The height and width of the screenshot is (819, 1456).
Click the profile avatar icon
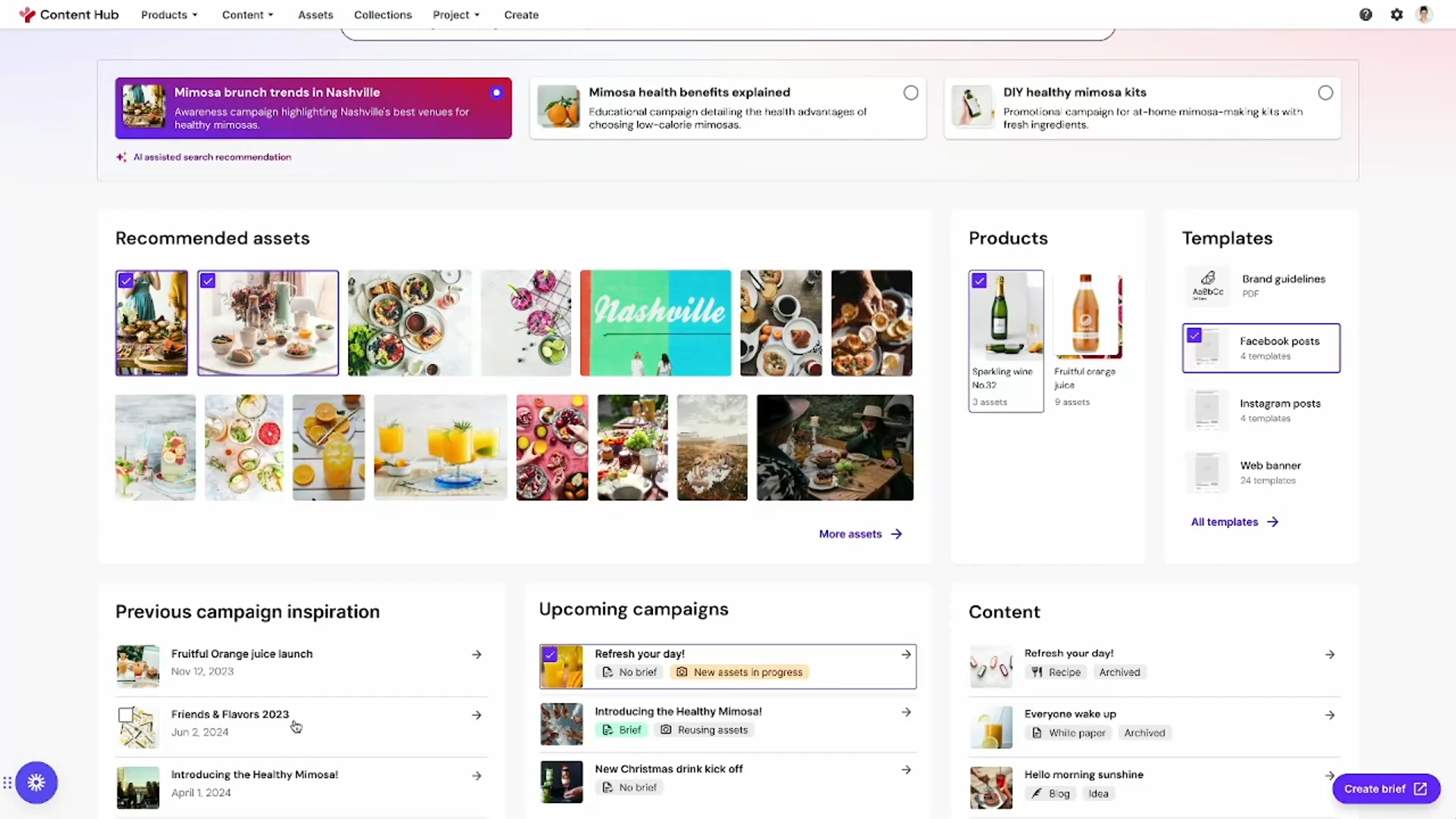click(x=1424, y=14)
